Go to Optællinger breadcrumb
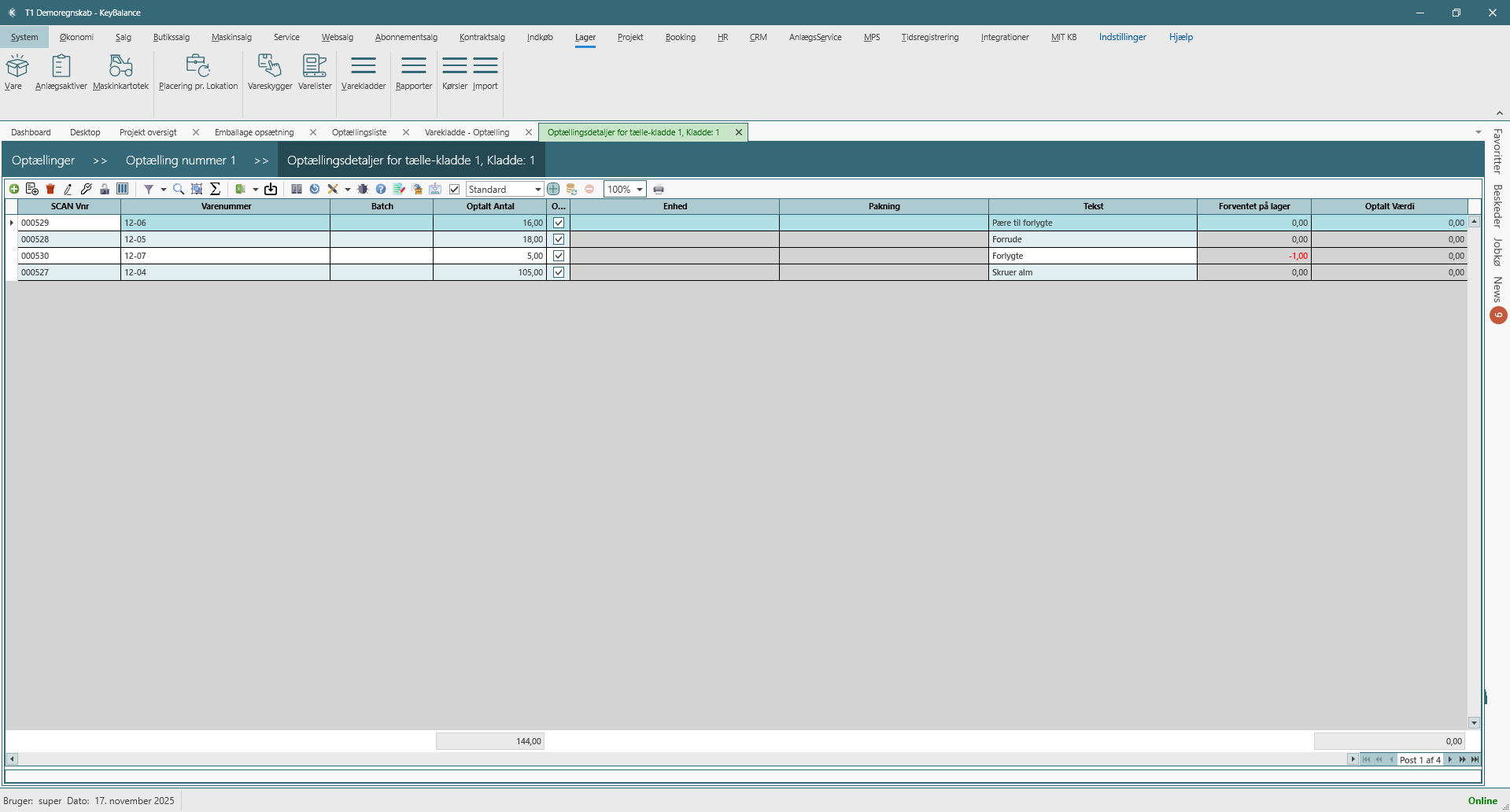The image size is (1510, 812). click(43, 160)
